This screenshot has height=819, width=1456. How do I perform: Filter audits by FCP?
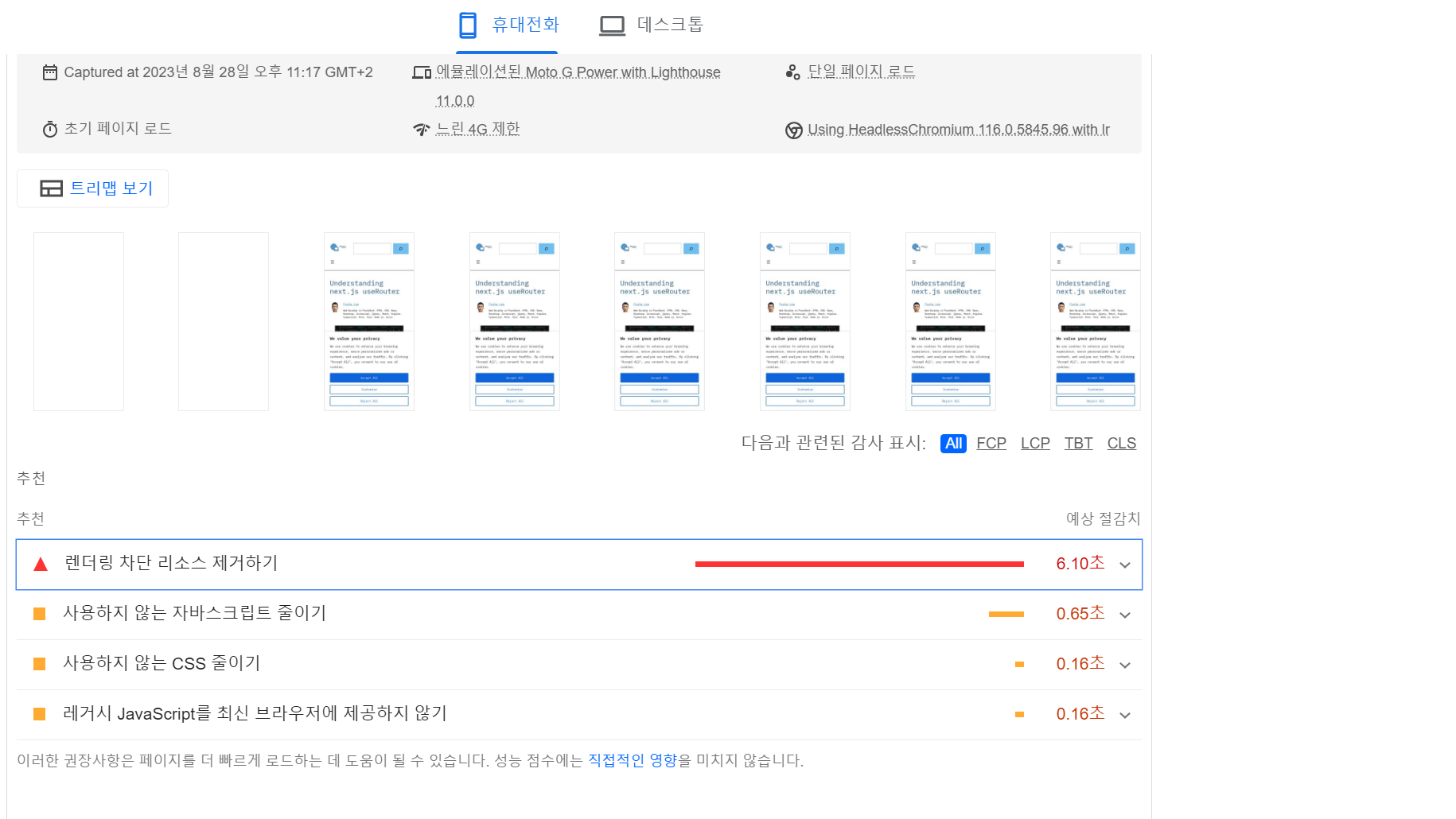991,444
